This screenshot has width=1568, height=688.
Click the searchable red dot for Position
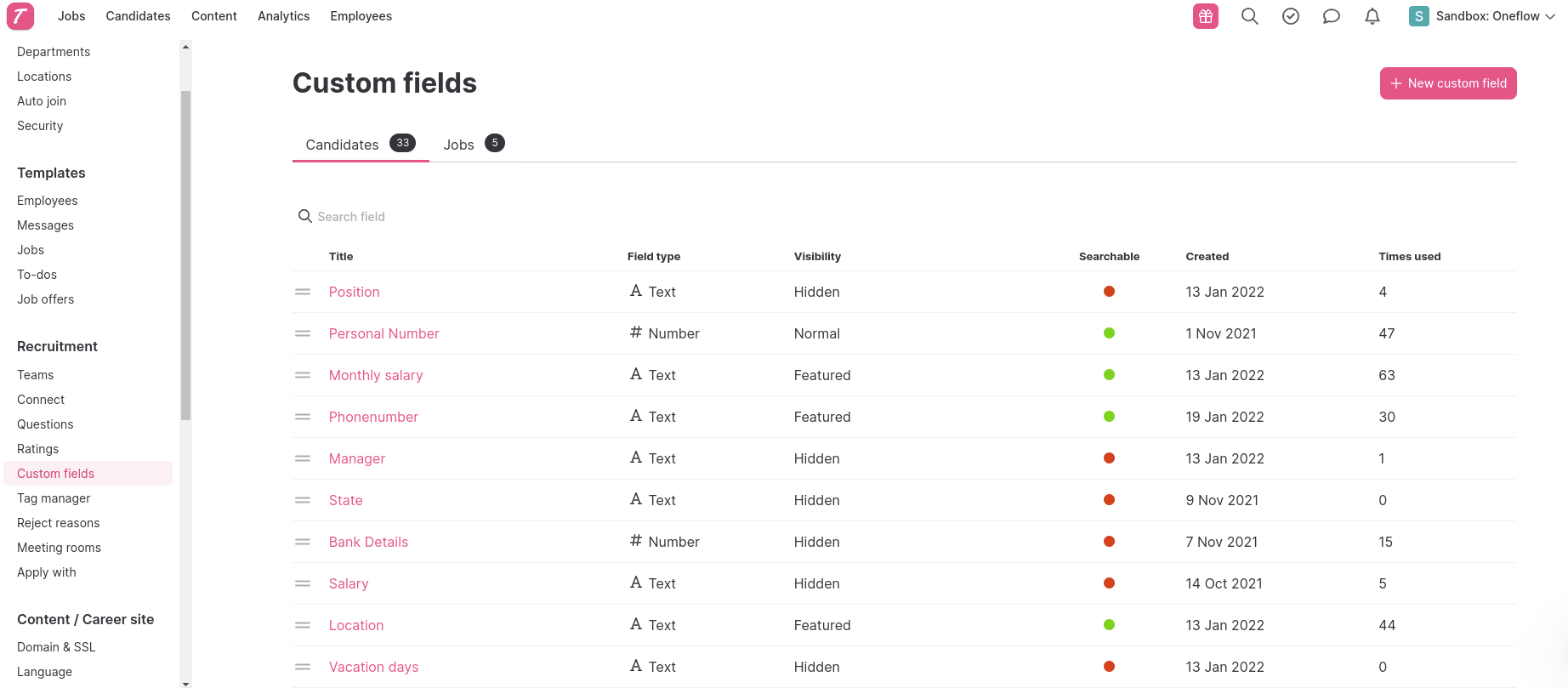coord(1109,292)
